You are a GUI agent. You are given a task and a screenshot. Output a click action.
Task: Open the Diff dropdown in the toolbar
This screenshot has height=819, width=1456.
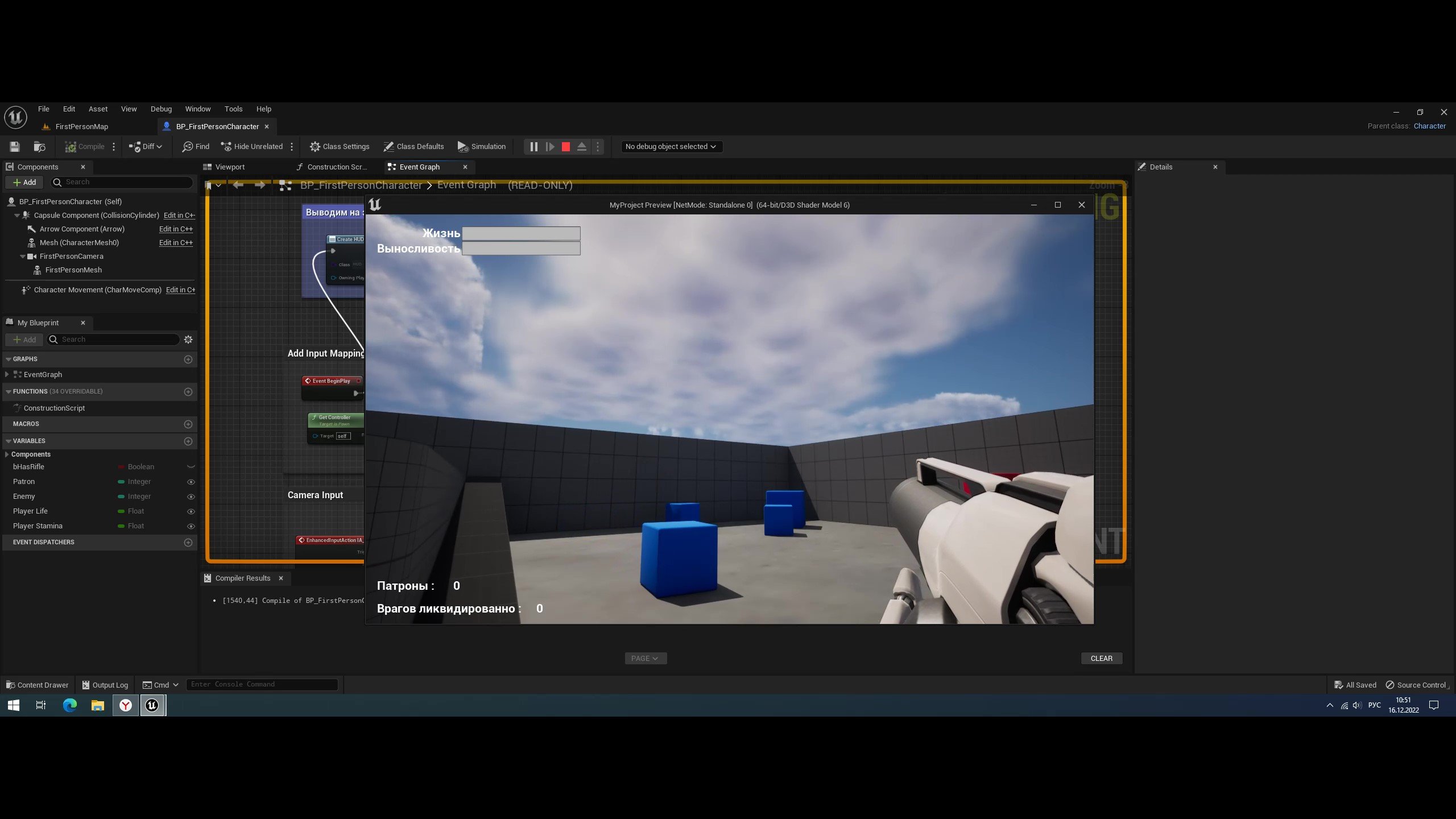coord(146,146)
